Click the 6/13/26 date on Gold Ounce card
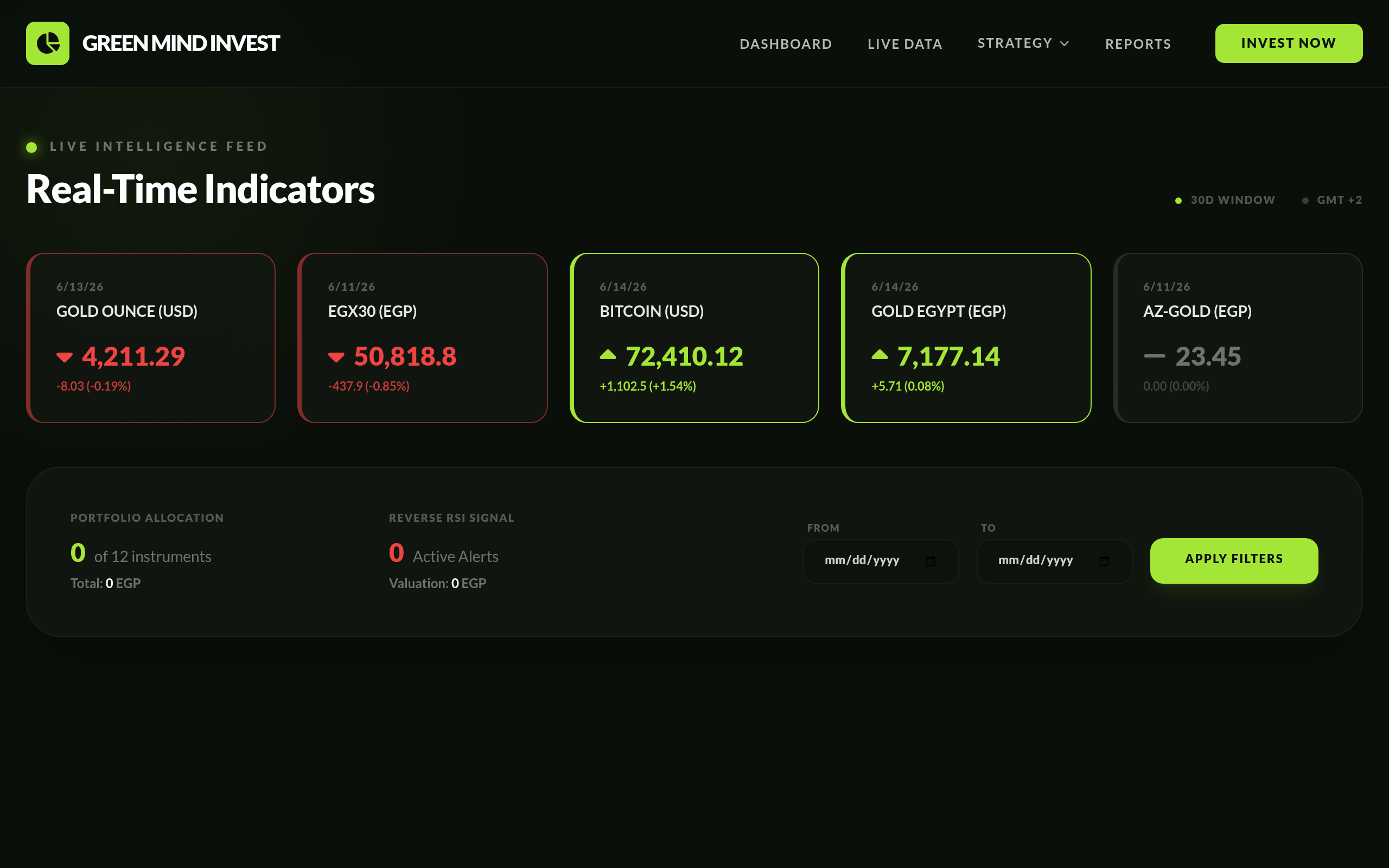Image resolution: width=1389 pixels, height=868 pixels. click(80, 286)
